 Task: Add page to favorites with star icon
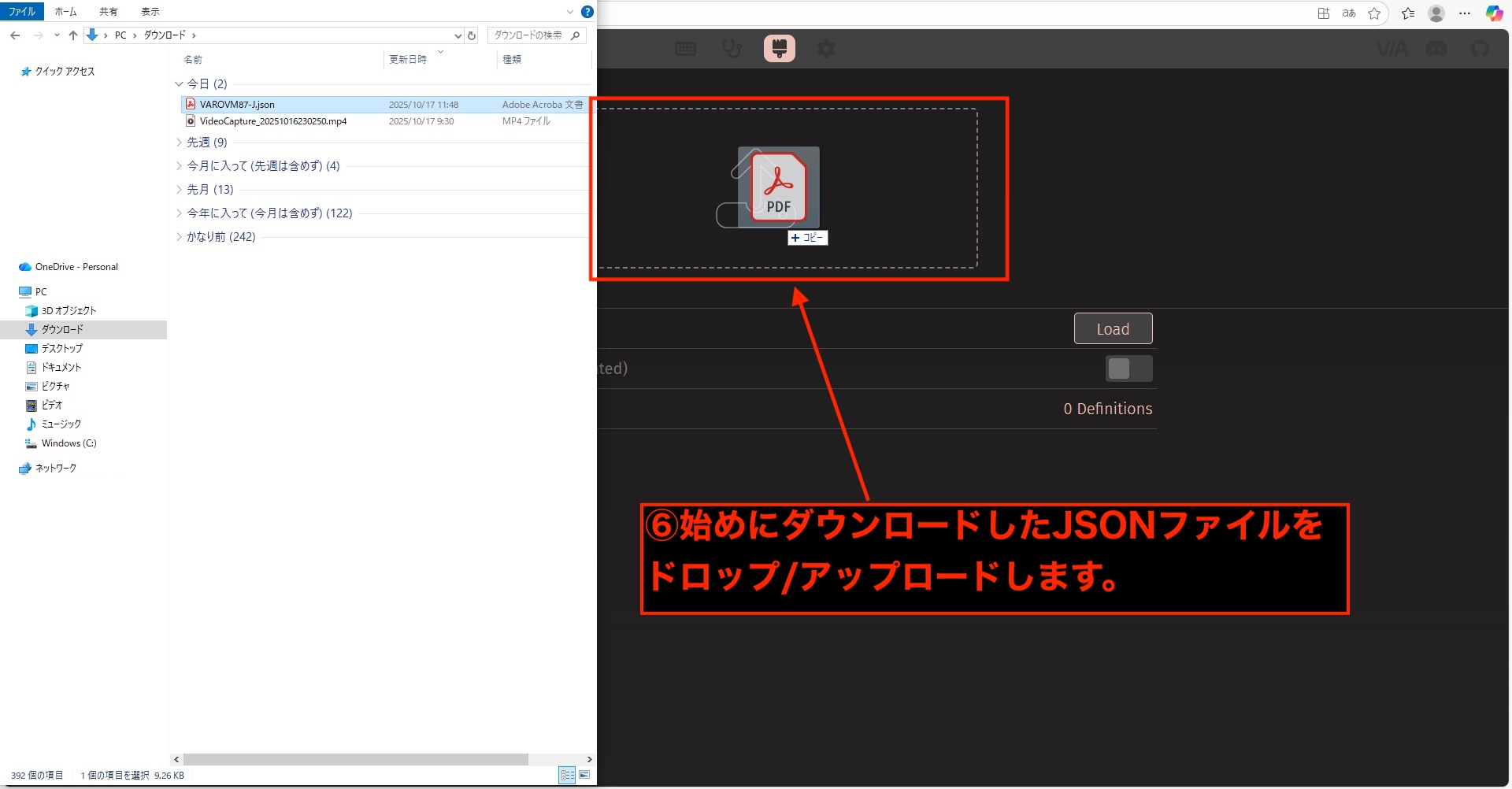(1374, 13)
